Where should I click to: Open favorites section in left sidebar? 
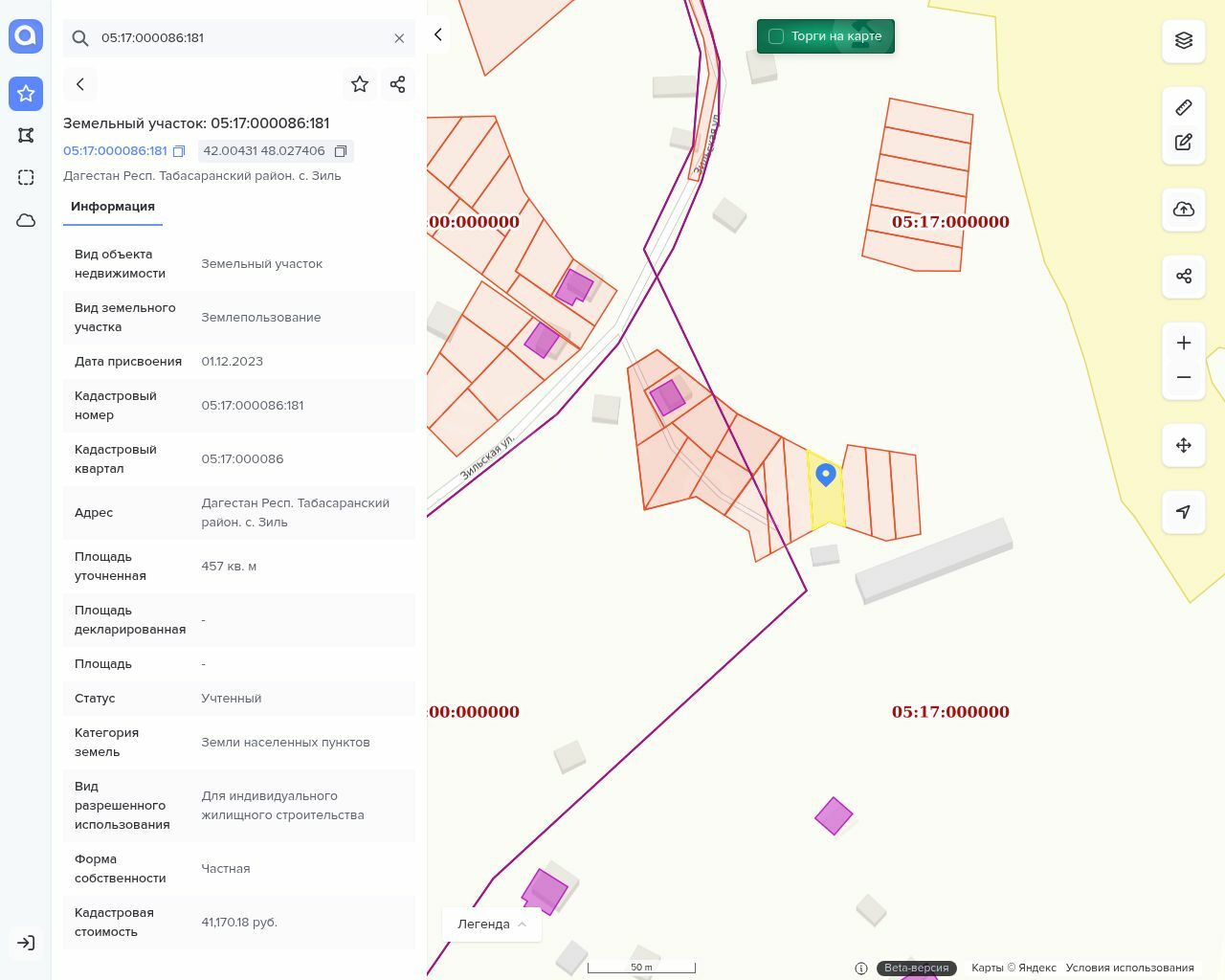pos(26,94)
